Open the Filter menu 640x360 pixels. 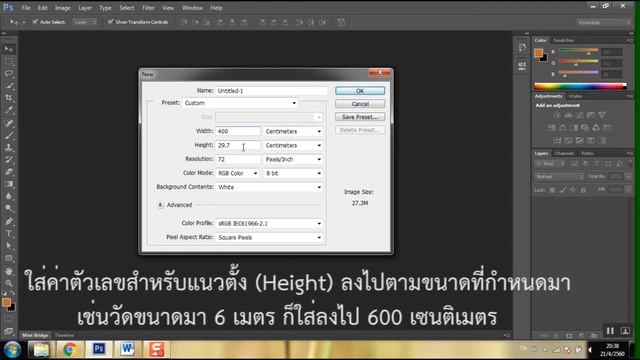(x=148, y=8)
